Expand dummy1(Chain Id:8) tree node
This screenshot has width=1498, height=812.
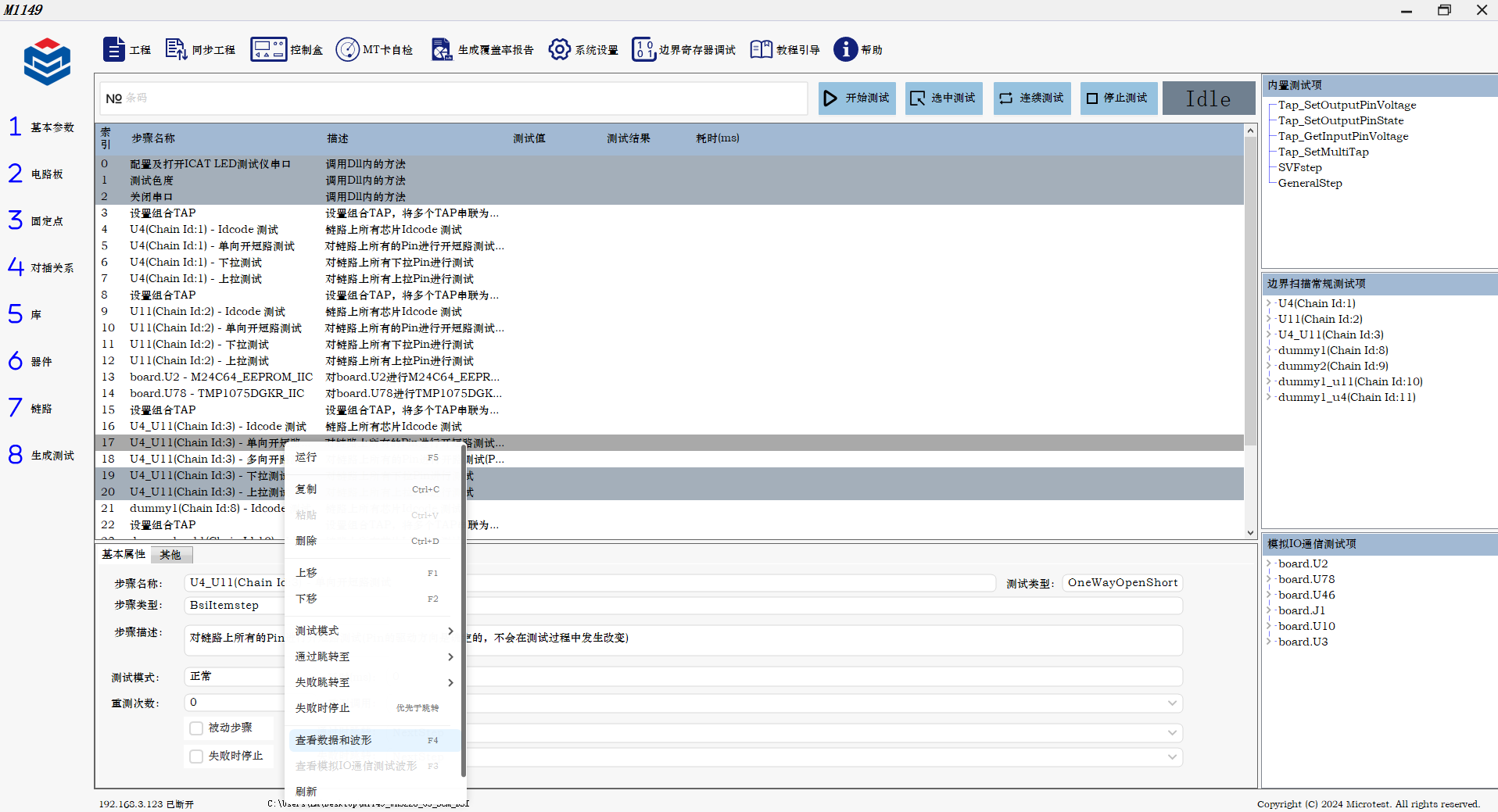click(x=1269, y=350)
